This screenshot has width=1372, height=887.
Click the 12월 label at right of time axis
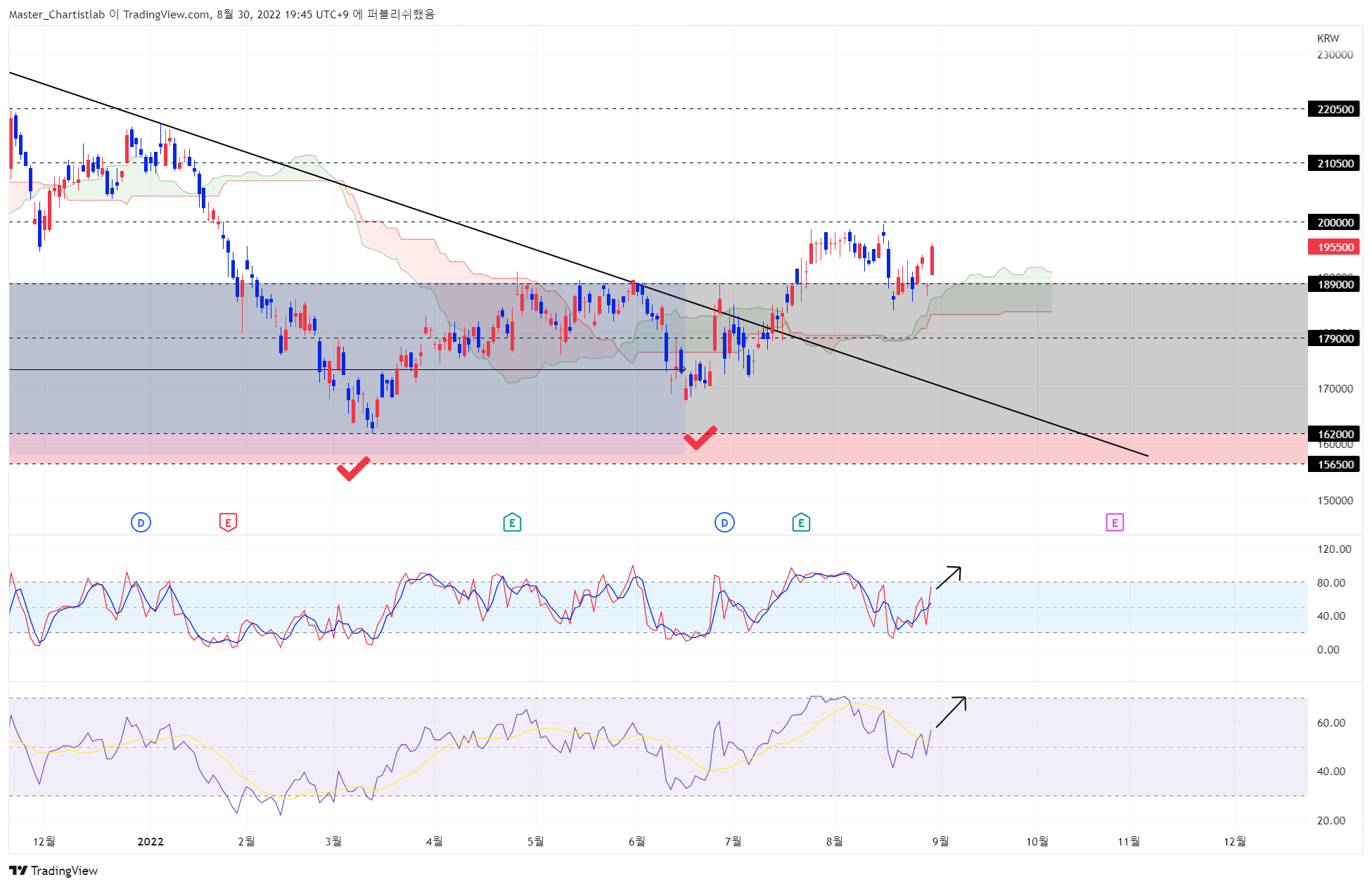[1235, 841]
